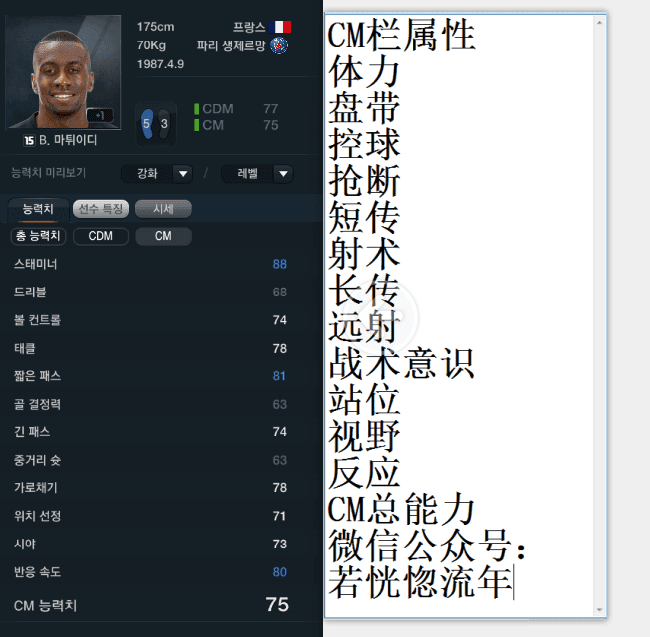
Task: Click the +1 badge on player photo
Action: tap(100, 115)
